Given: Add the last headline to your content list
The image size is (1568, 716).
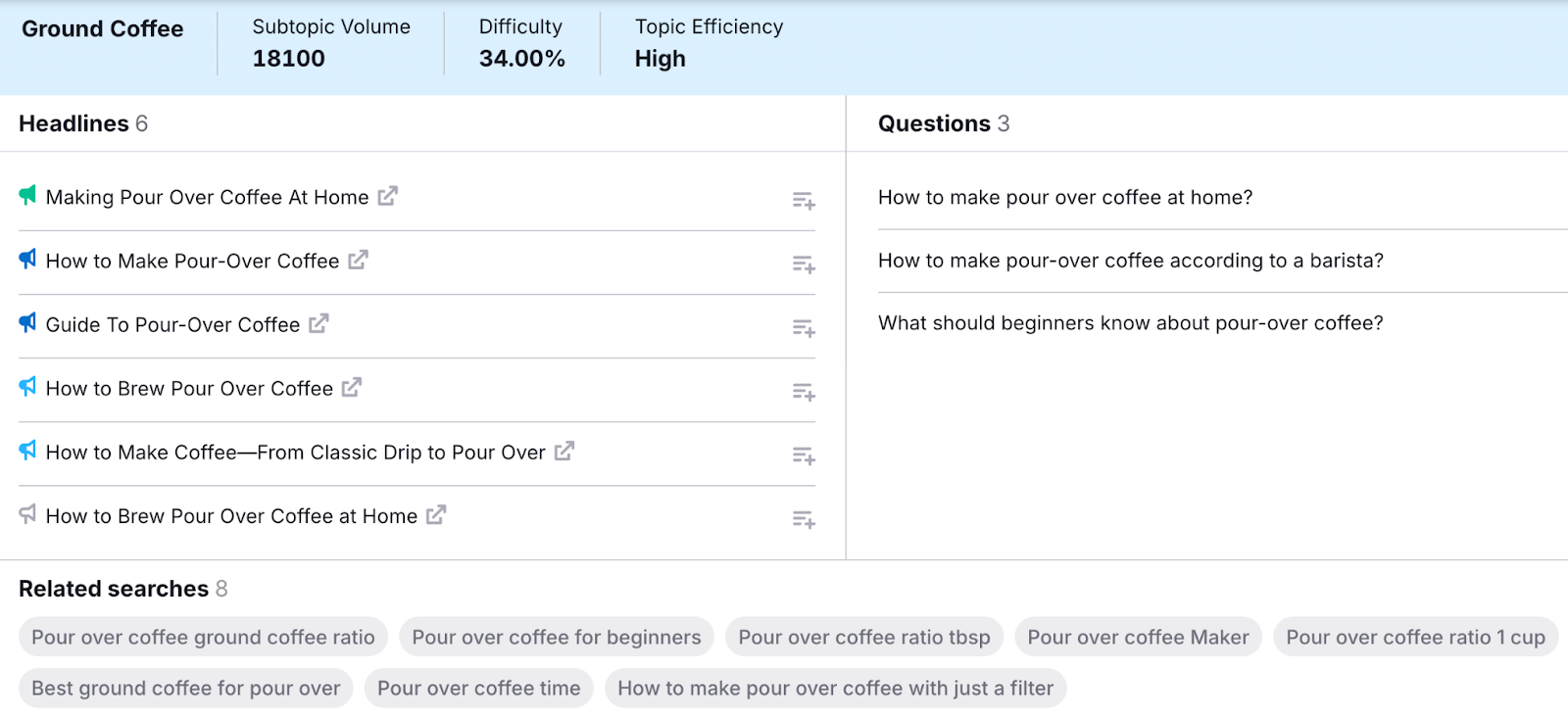Looking at the screenshot, I should click(804, 520).
